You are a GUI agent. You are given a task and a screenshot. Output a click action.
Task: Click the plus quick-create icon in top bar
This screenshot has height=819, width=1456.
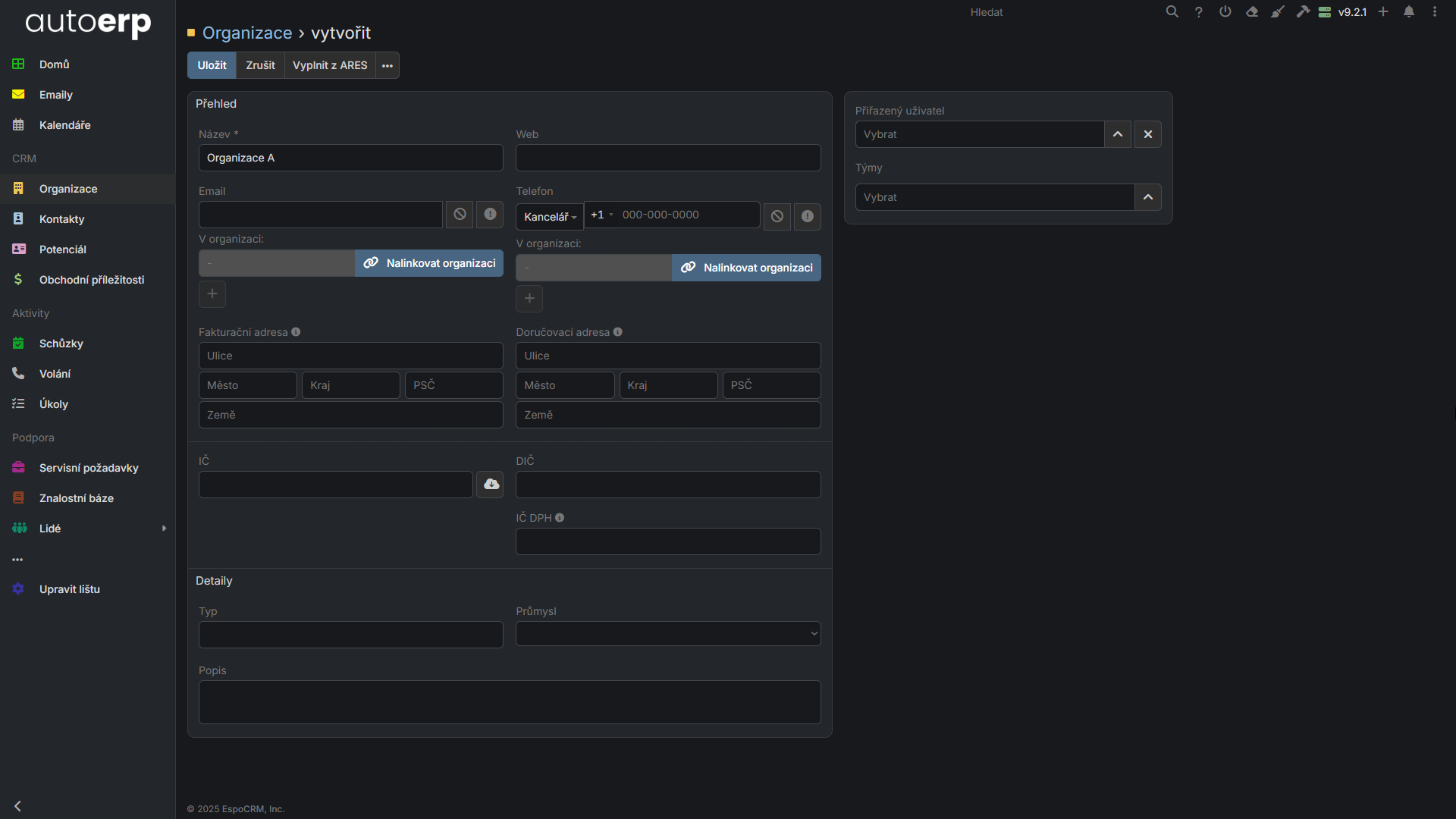(1383, 12)
